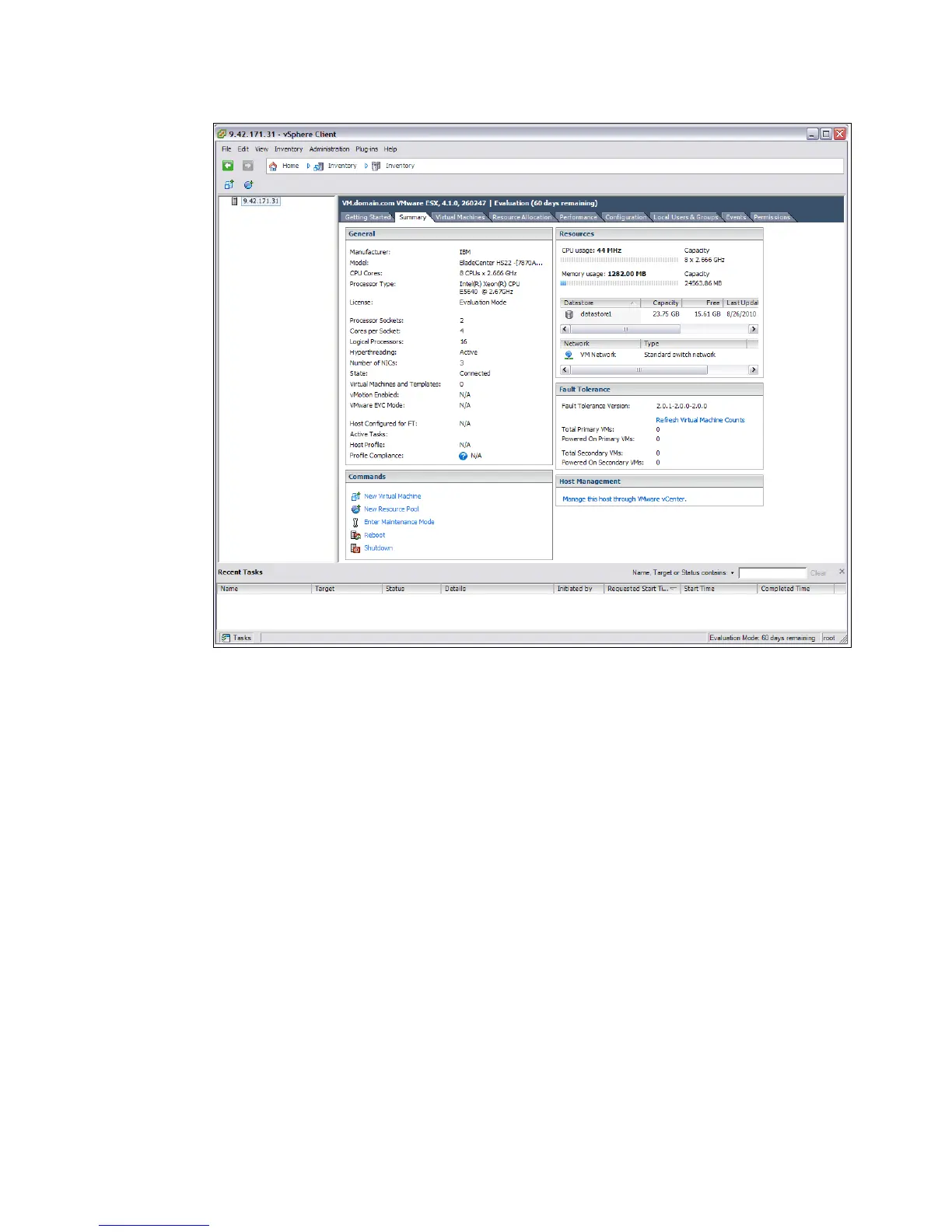952x1232 pixels.
Task: Click the Memory usage progress bar
Action: [x=619, y=283]
